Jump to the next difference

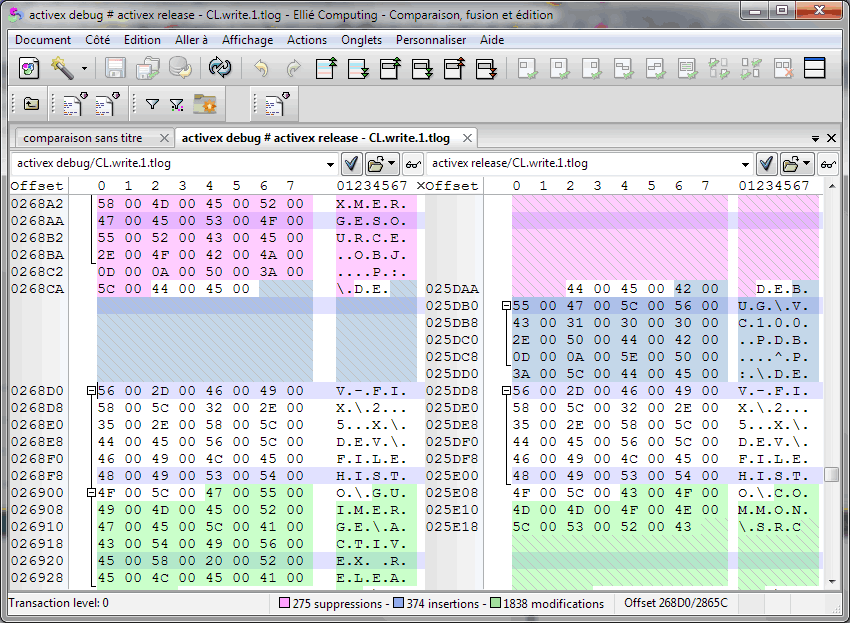pyautogui.click(x=358, y=69)
